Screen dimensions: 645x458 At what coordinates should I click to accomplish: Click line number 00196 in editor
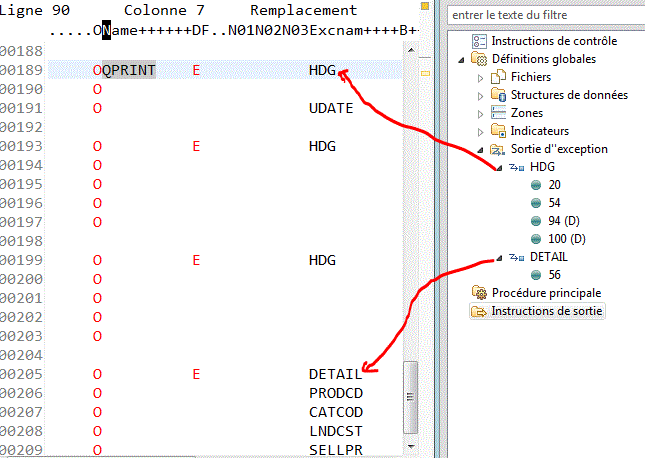[x=21, y=203]
